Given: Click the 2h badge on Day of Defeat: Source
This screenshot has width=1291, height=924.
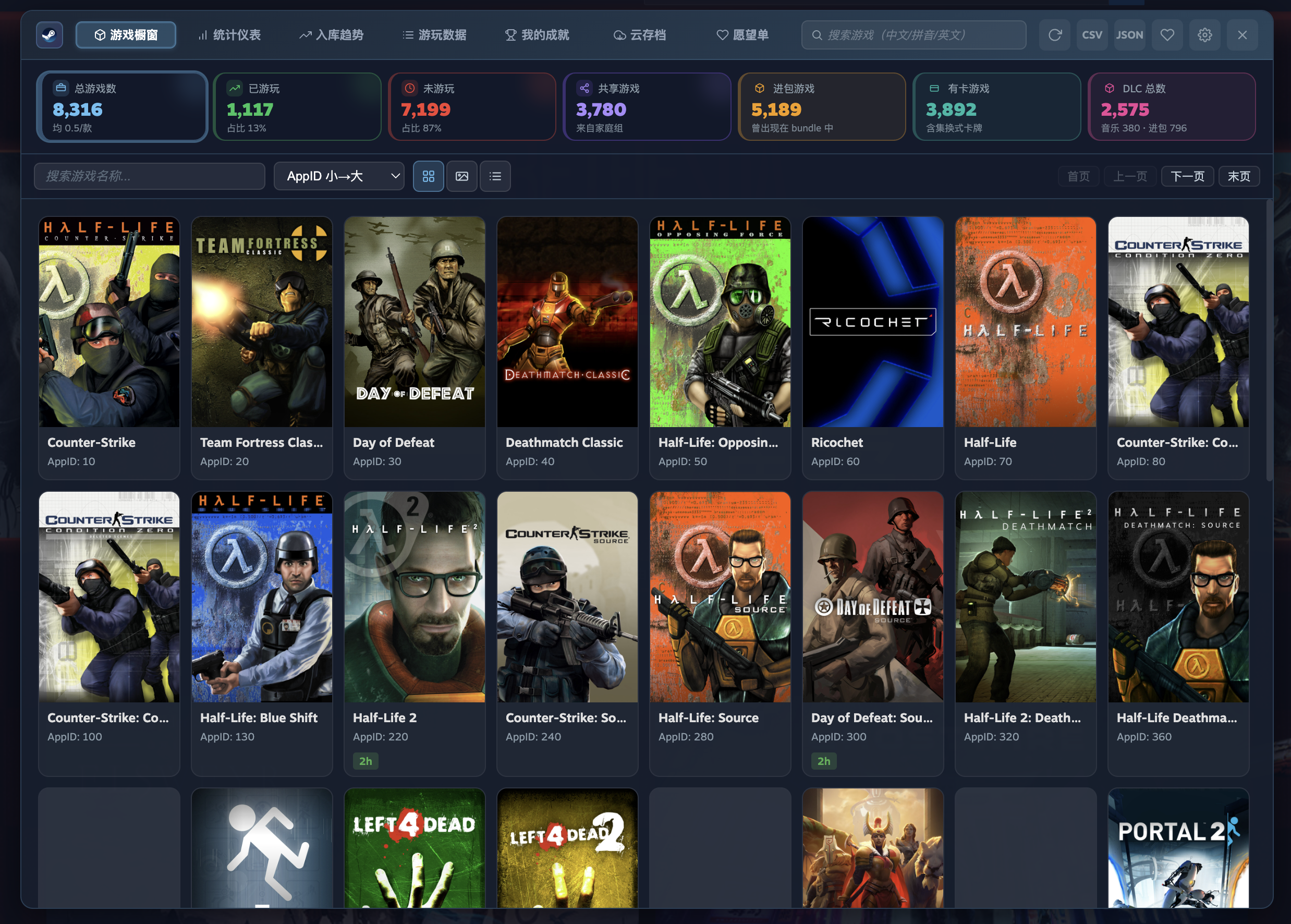Looking at the screenshot, I should point(823,761).
